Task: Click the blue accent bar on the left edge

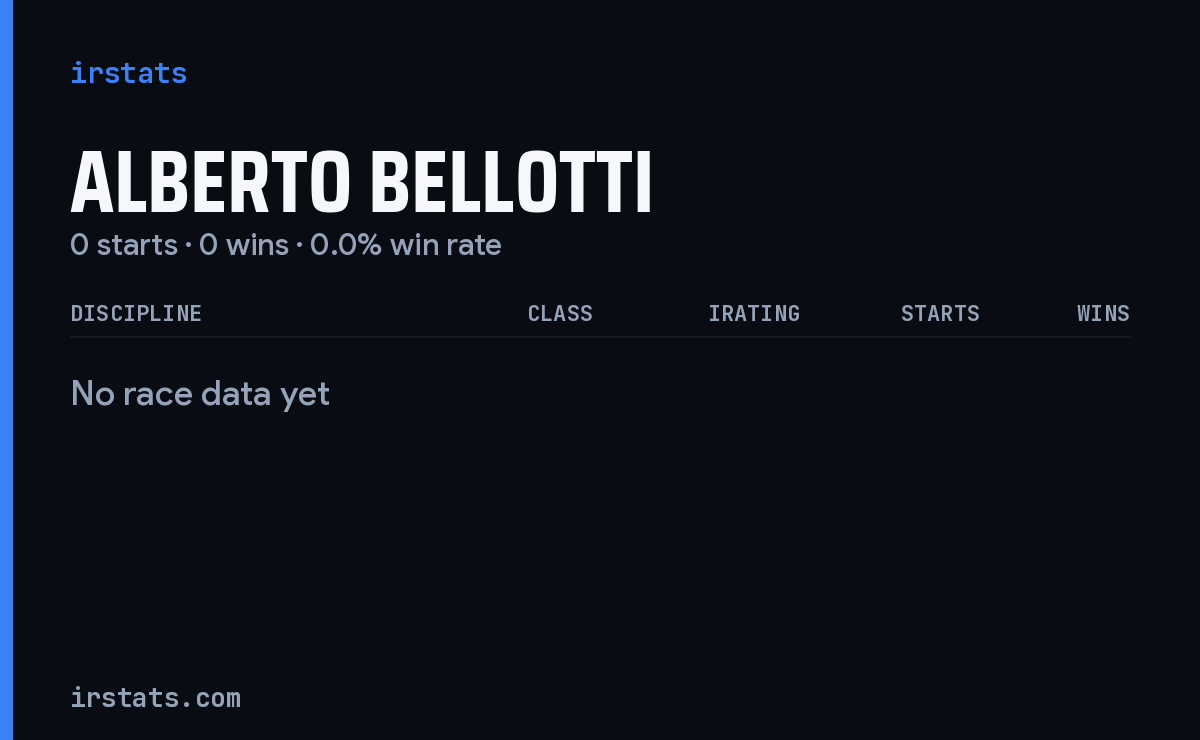Action: click(x=6, y=370)
